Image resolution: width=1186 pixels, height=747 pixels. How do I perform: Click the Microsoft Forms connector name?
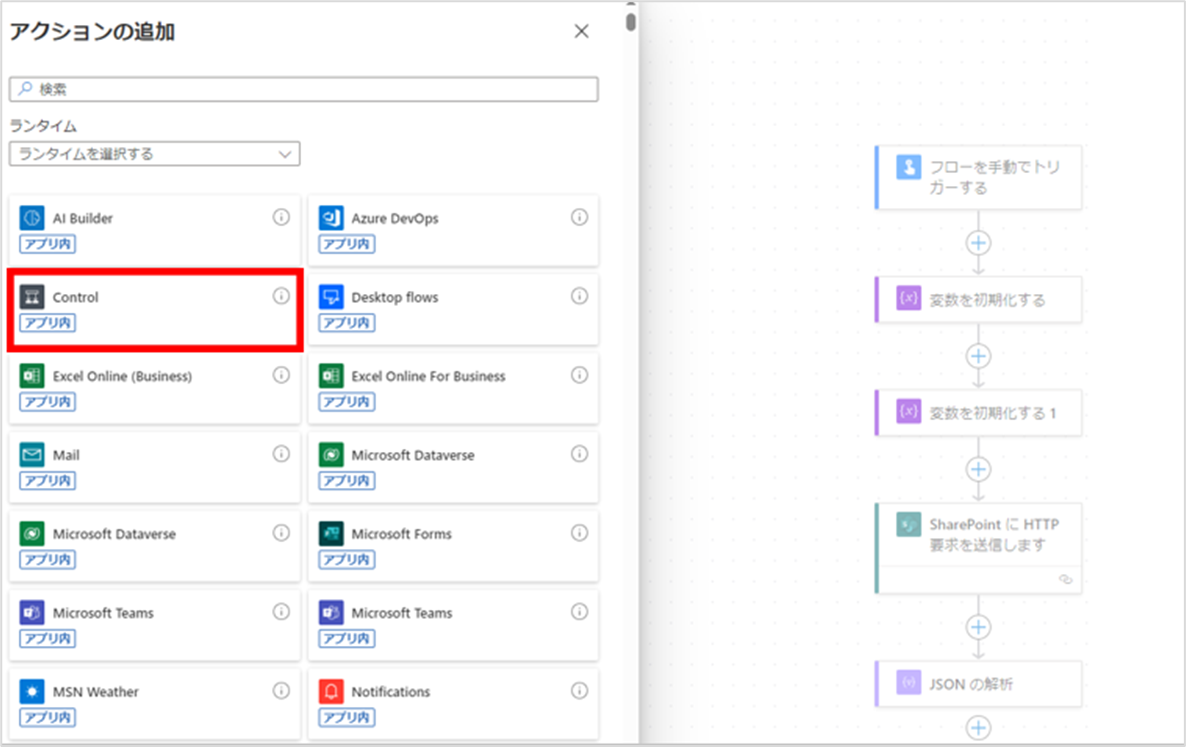(402, 534)
